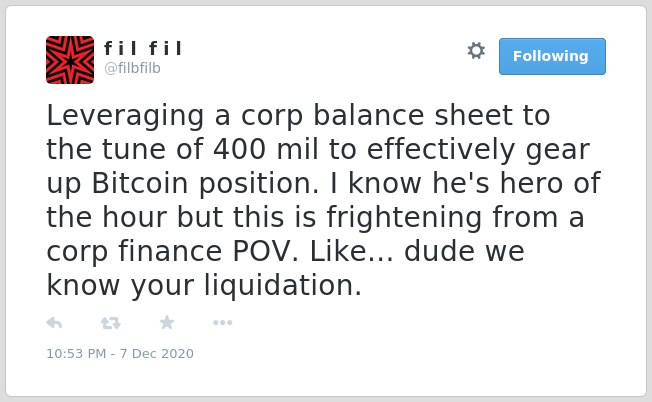This screenshot has height=402, width=652.
Task: Retweet this post using the retweet icon
Action: [111, 323]
